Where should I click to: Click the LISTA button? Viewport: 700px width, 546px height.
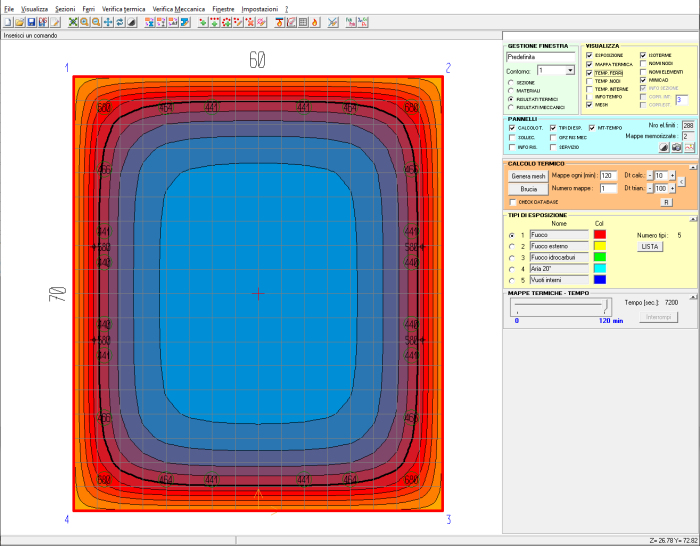pos(650,246)
